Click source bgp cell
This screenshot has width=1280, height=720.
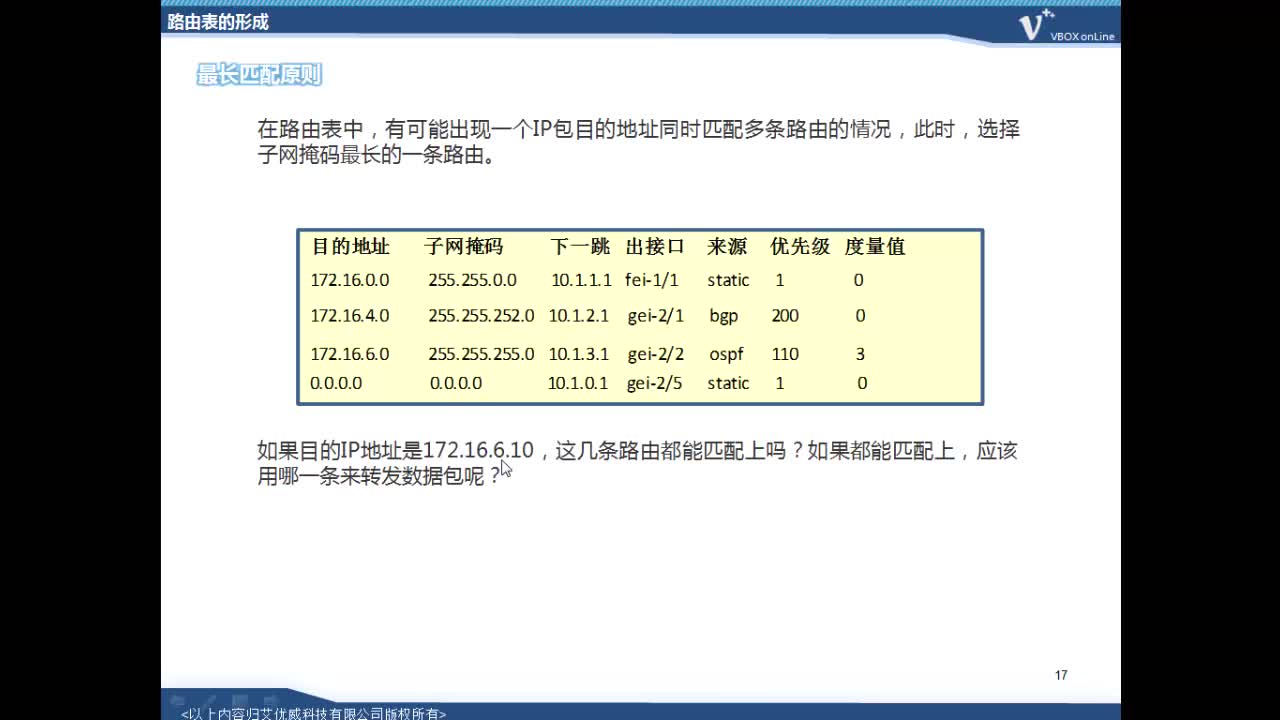(x=724, y=316)
